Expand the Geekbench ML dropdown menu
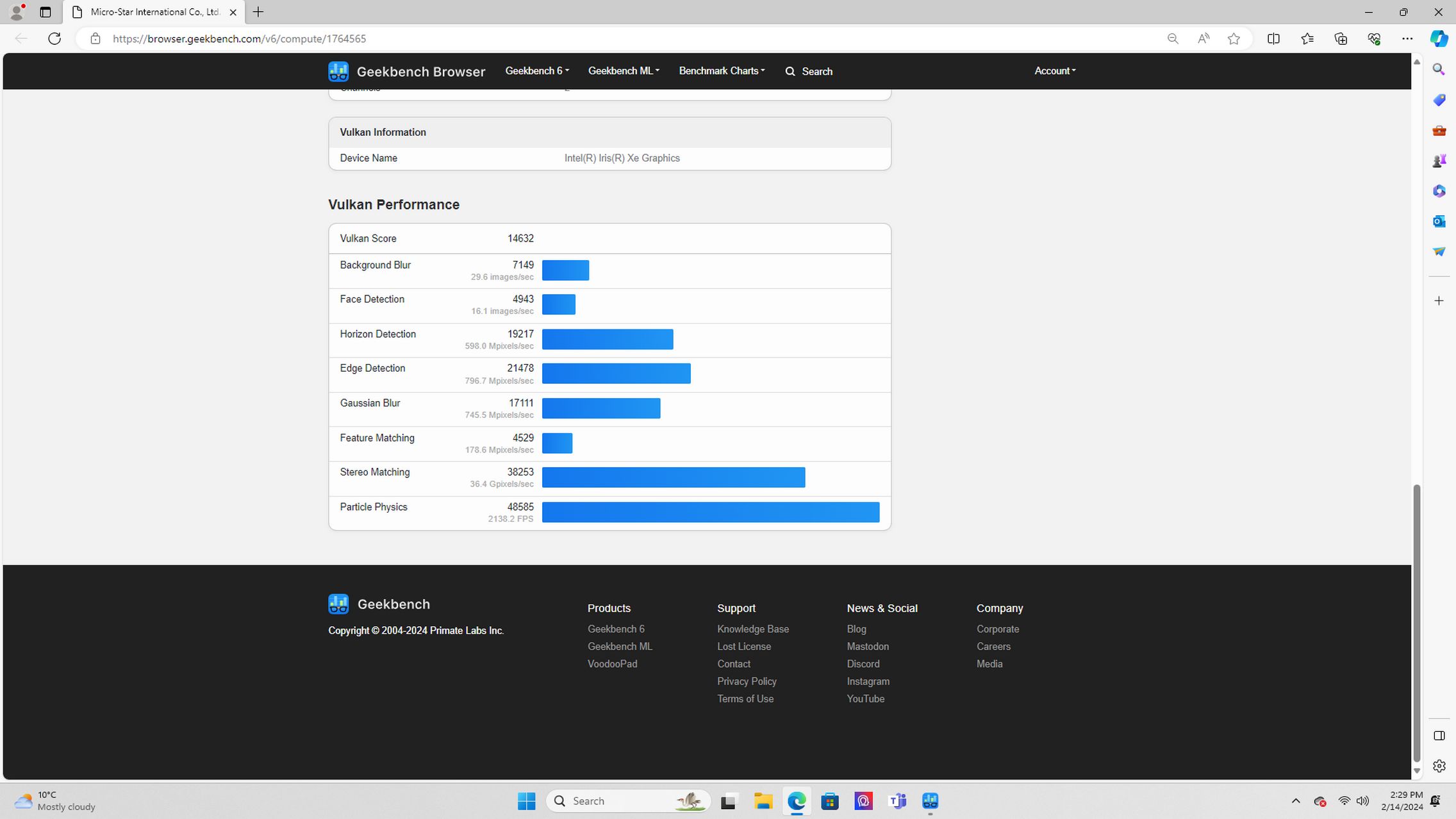The width and height of the screenshot is (1456, 819). (x=624, y=70)
